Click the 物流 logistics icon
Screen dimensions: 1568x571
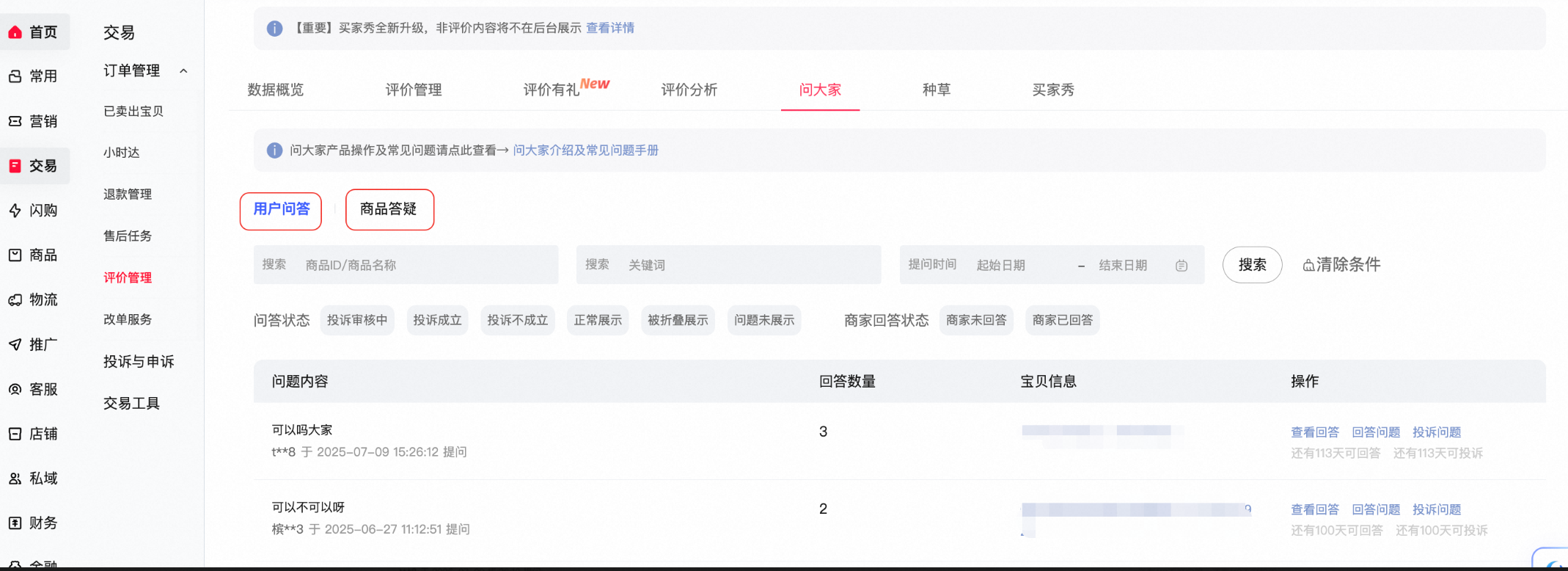15,300
